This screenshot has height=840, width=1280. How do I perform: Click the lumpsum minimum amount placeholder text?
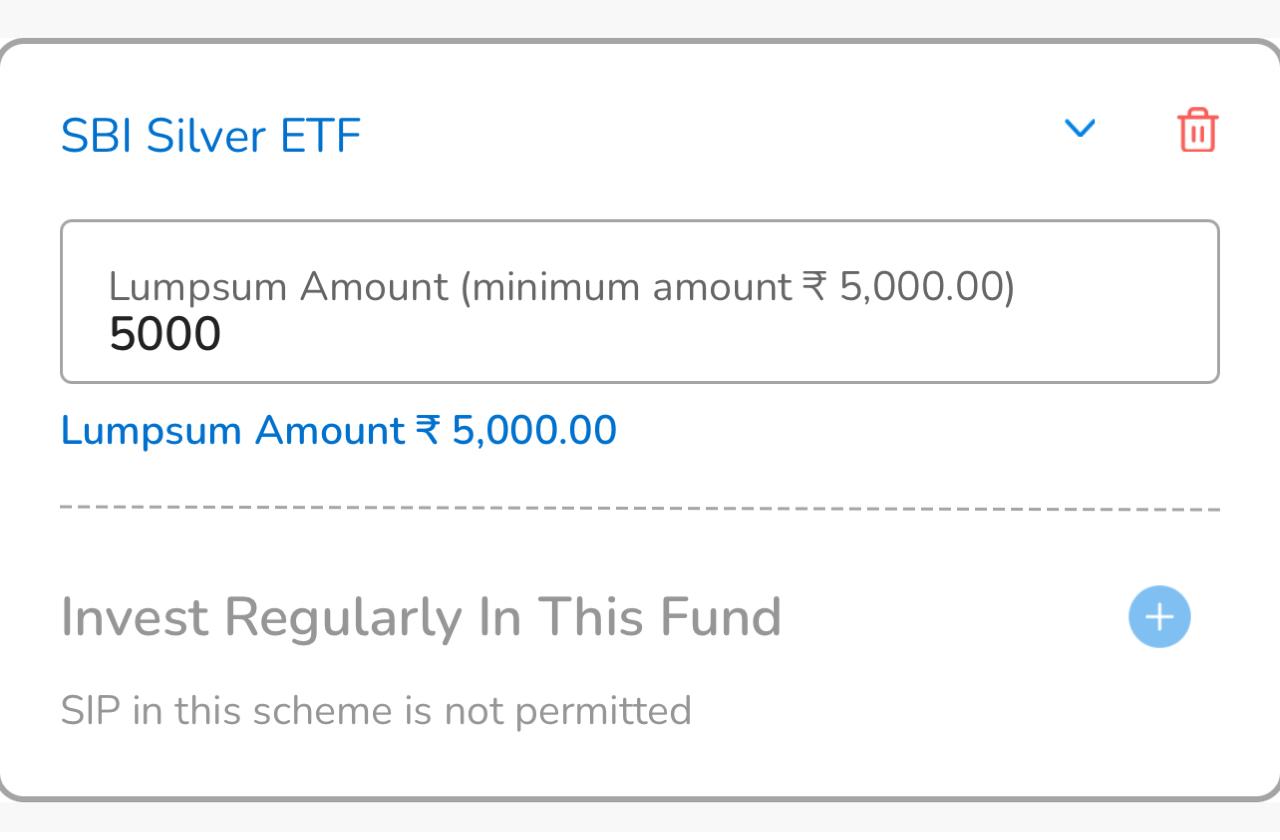[563, 287]
